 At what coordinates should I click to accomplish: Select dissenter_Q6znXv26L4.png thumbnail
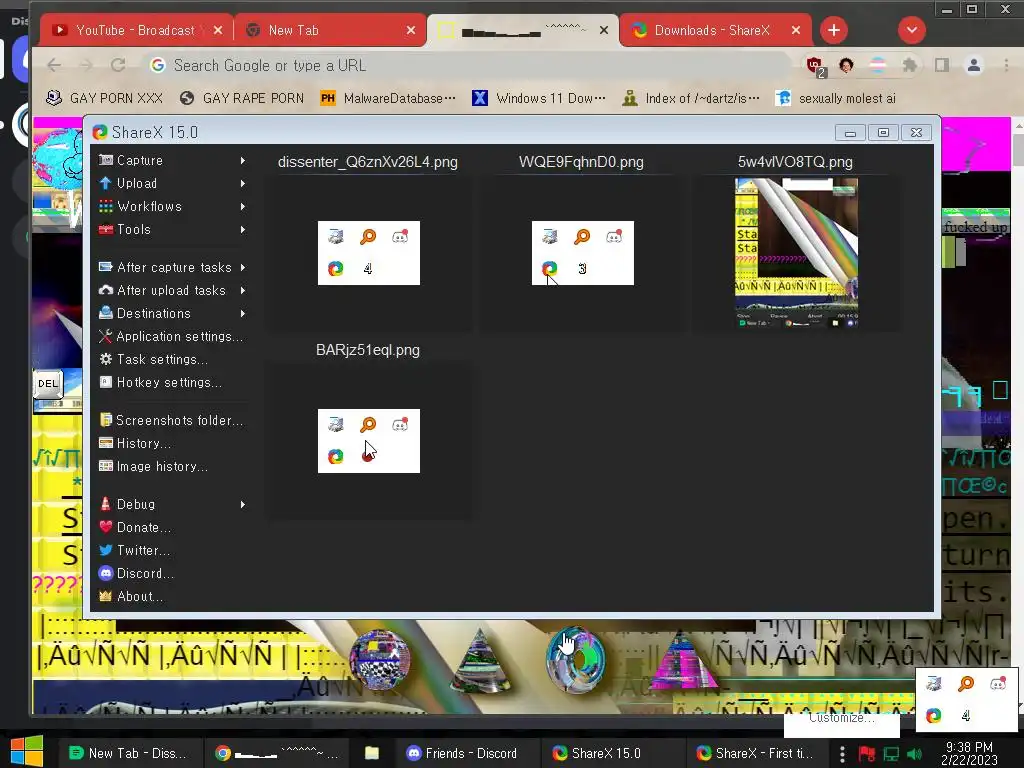tap(368, 253)
